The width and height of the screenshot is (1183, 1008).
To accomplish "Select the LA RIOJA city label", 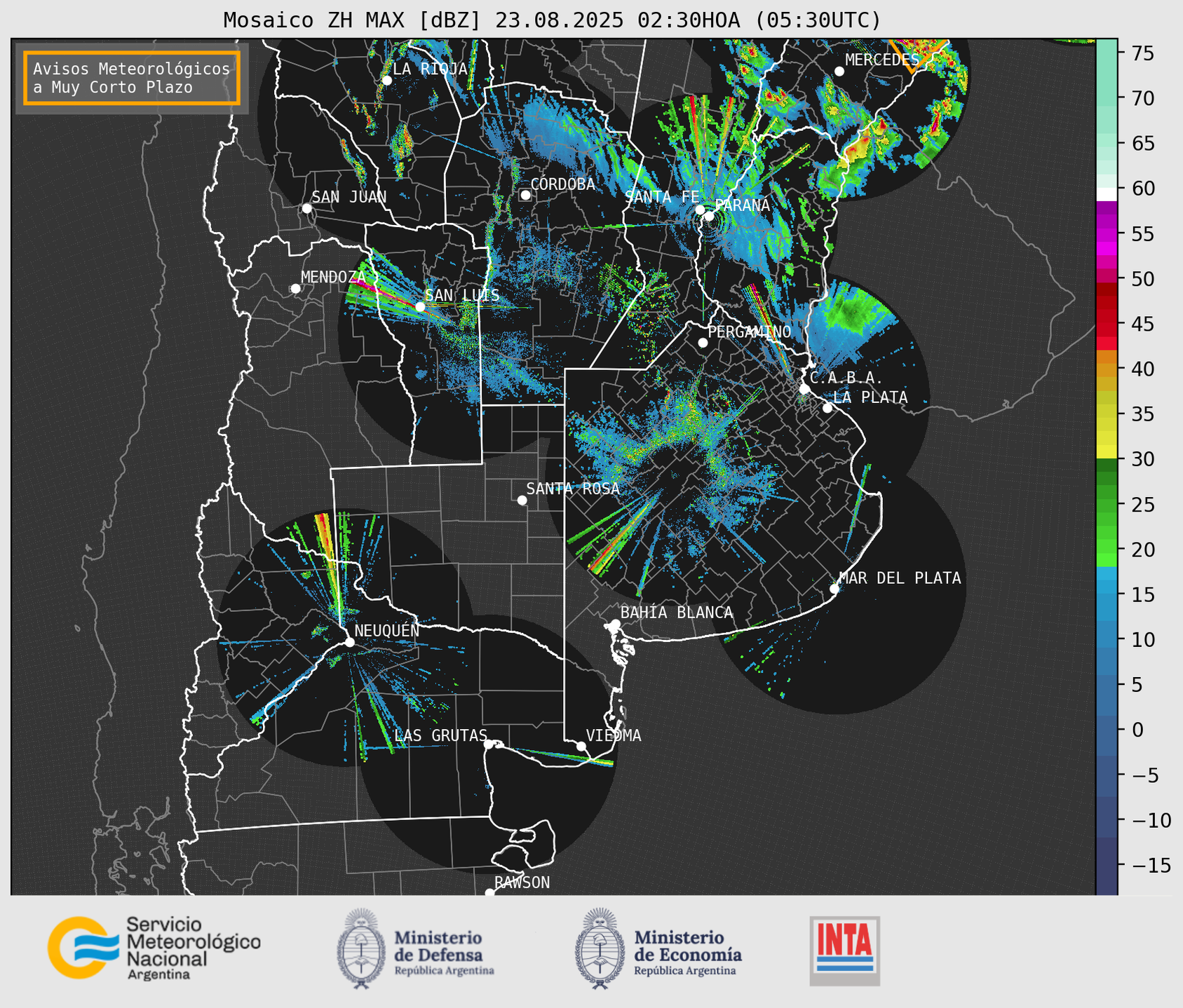I will tap(430, 69).
